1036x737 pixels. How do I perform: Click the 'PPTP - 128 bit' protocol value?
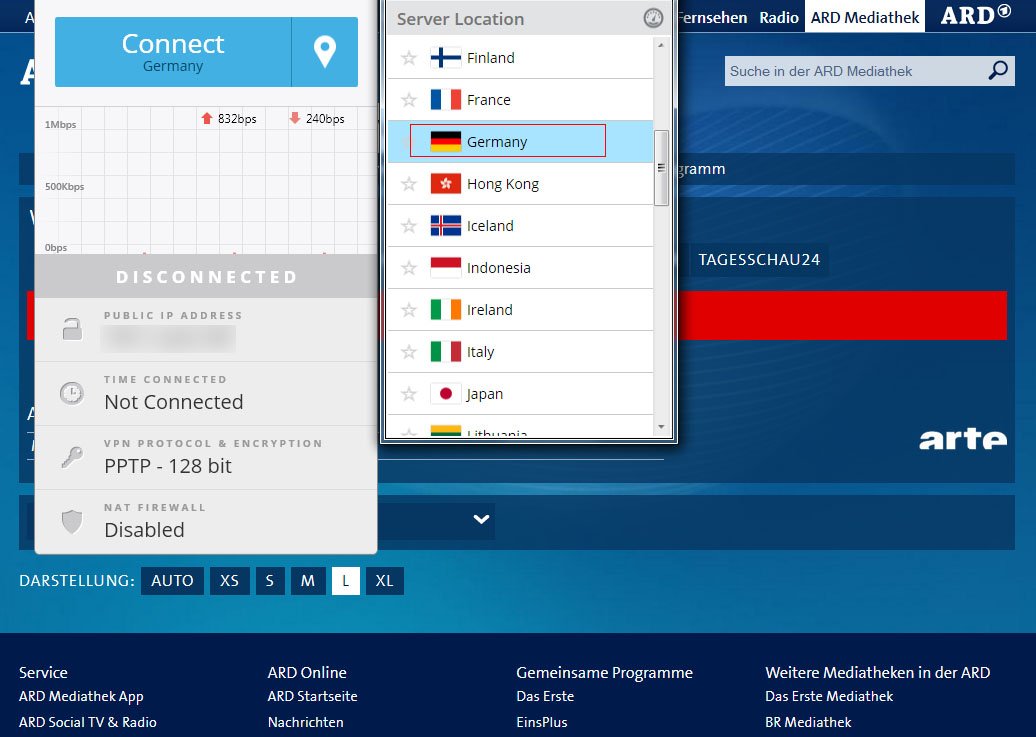click(168, 466)
